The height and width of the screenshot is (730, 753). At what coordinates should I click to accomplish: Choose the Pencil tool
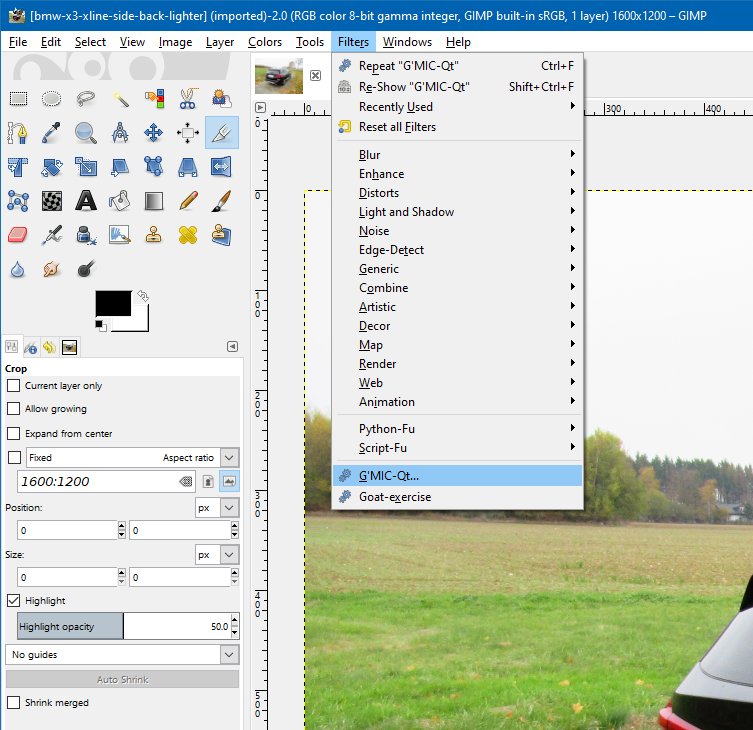click(187, 200)
